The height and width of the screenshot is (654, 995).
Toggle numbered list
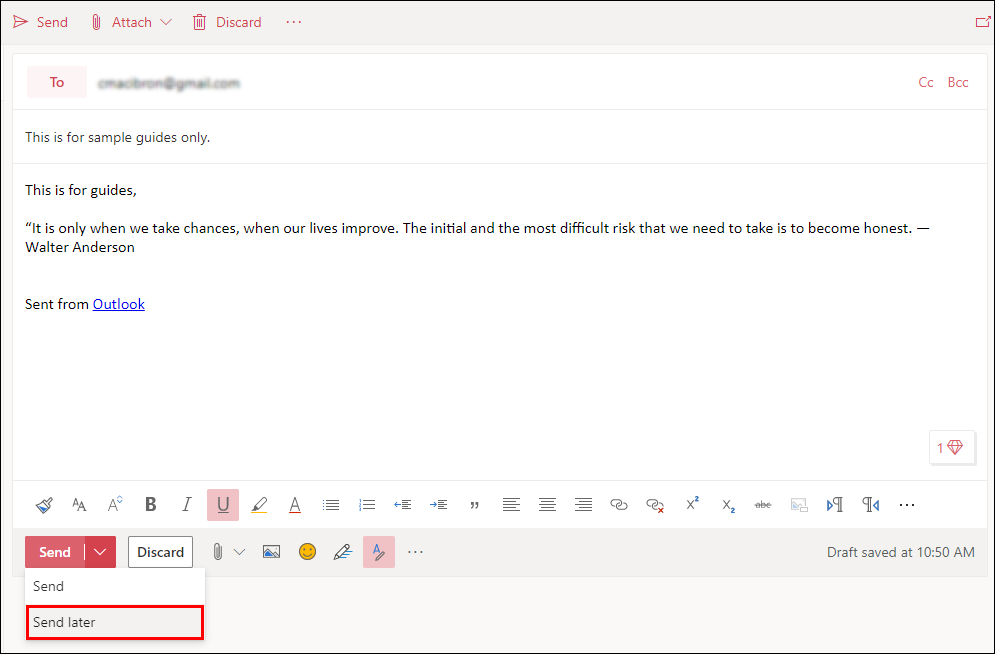point(367,505)
